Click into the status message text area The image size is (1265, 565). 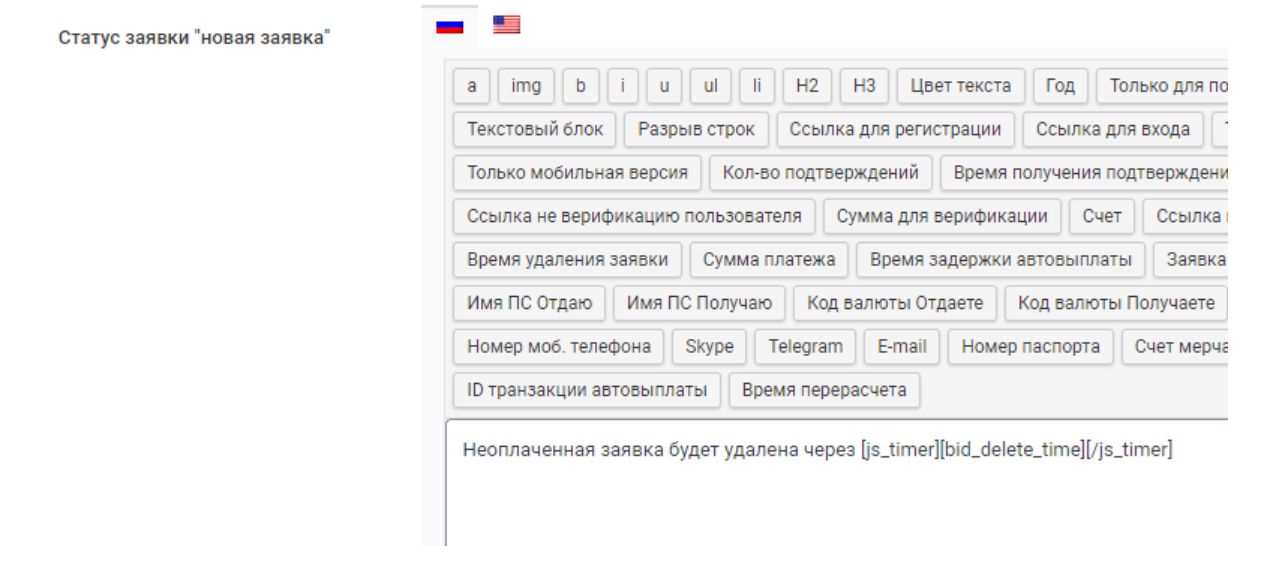coord(836,490)
